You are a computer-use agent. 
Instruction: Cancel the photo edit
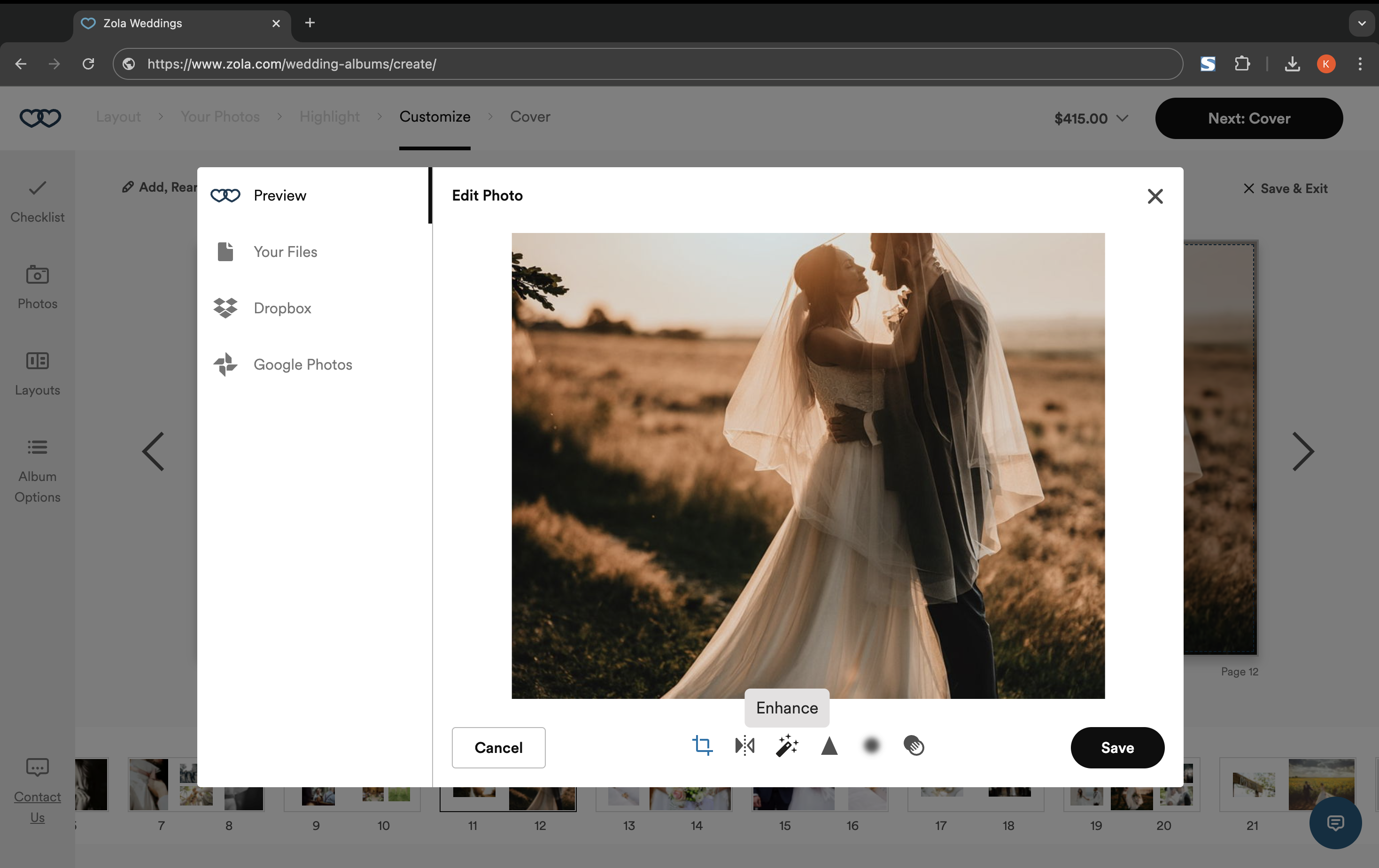tap(498, 747)
